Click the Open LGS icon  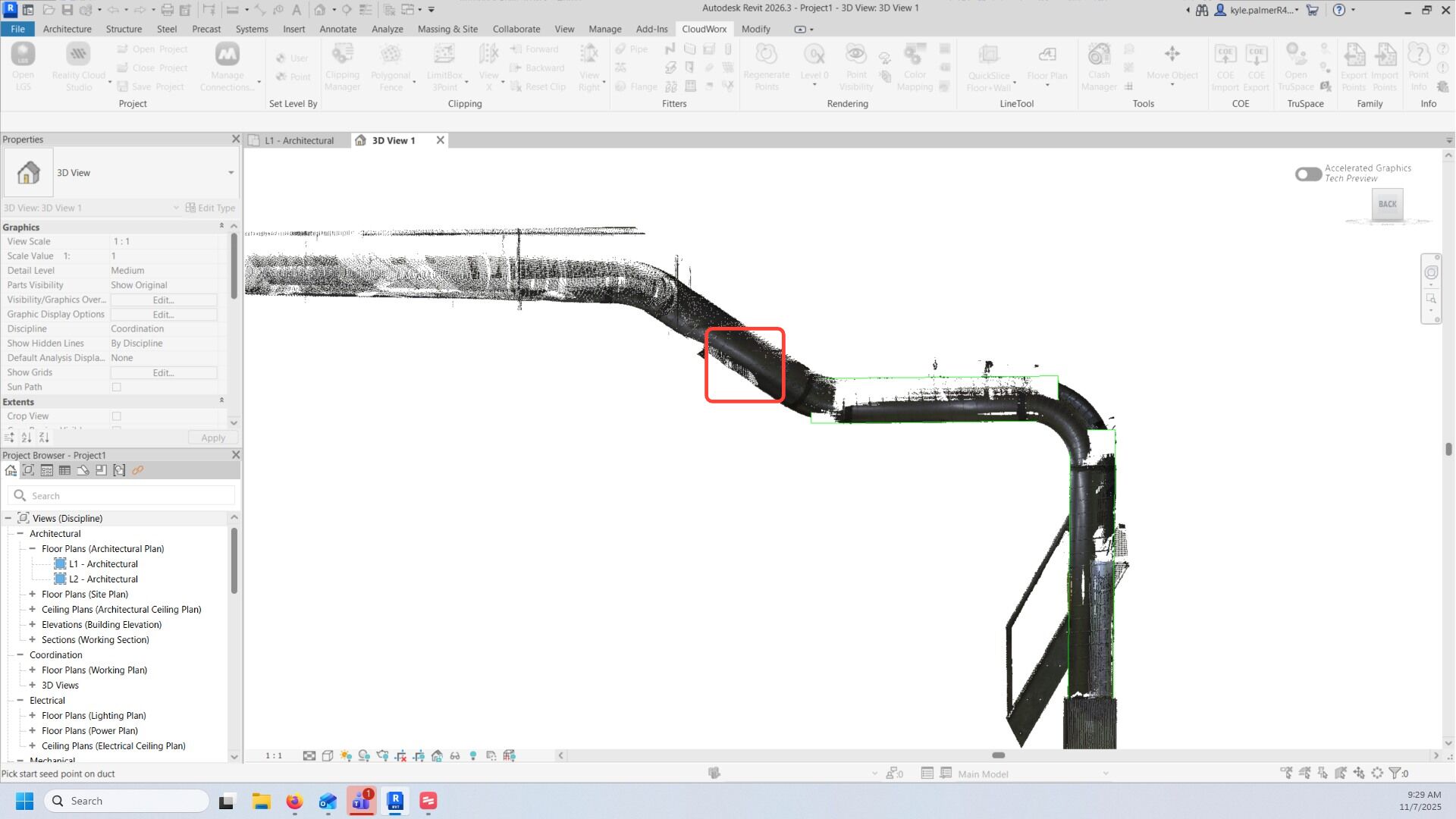coord(23,55)
